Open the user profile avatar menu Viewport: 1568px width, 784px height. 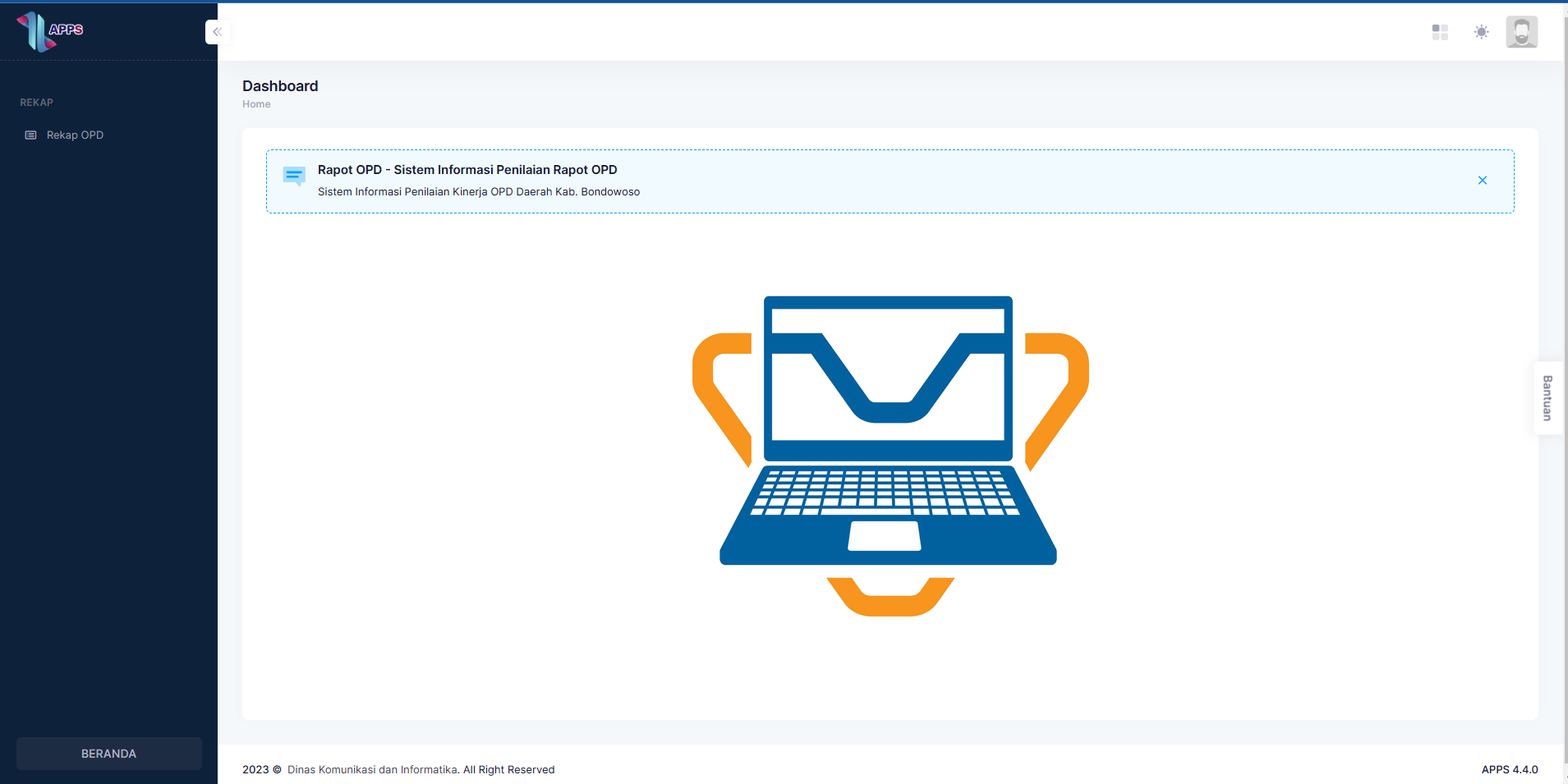pyautogui.click(x=1521, y=32)
